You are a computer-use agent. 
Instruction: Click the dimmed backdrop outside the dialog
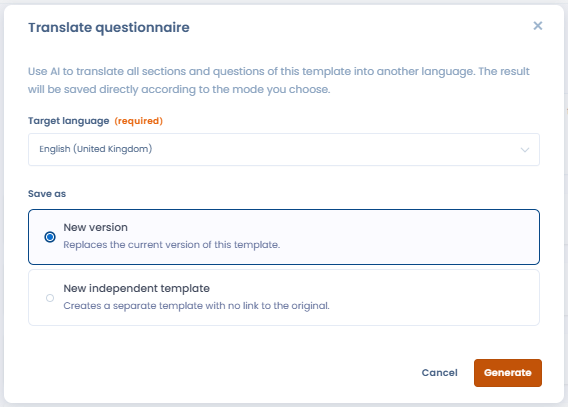pyautogui.click(x=566, y=203)
